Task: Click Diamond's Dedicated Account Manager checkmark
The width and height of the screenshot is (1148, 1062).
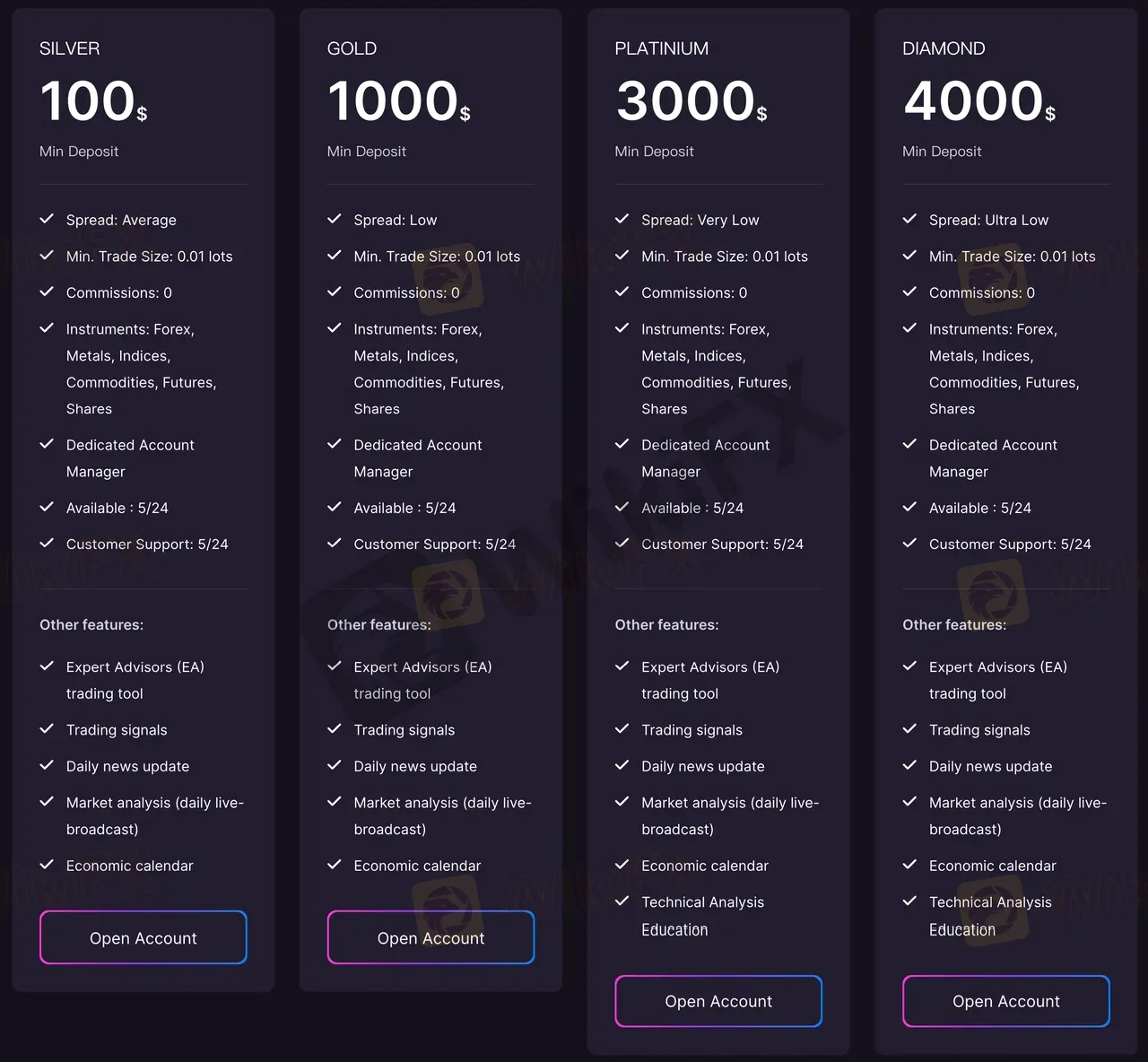Action: pos(909,444)
